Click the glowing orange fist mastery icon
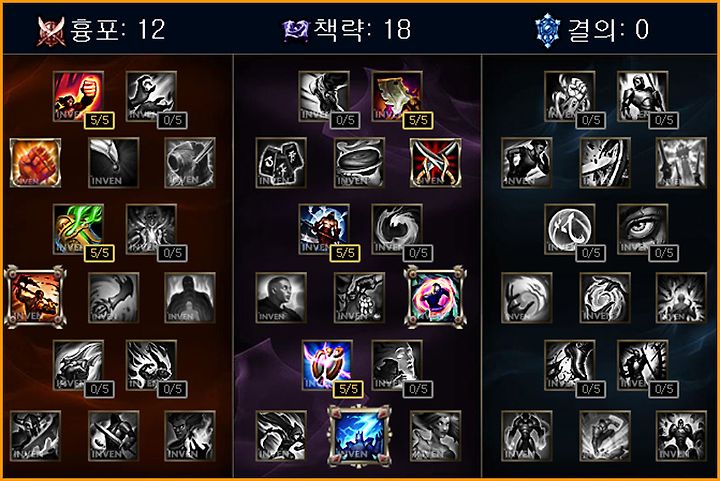The width and height of the screenshot is (720, 481). pos(35,162)
